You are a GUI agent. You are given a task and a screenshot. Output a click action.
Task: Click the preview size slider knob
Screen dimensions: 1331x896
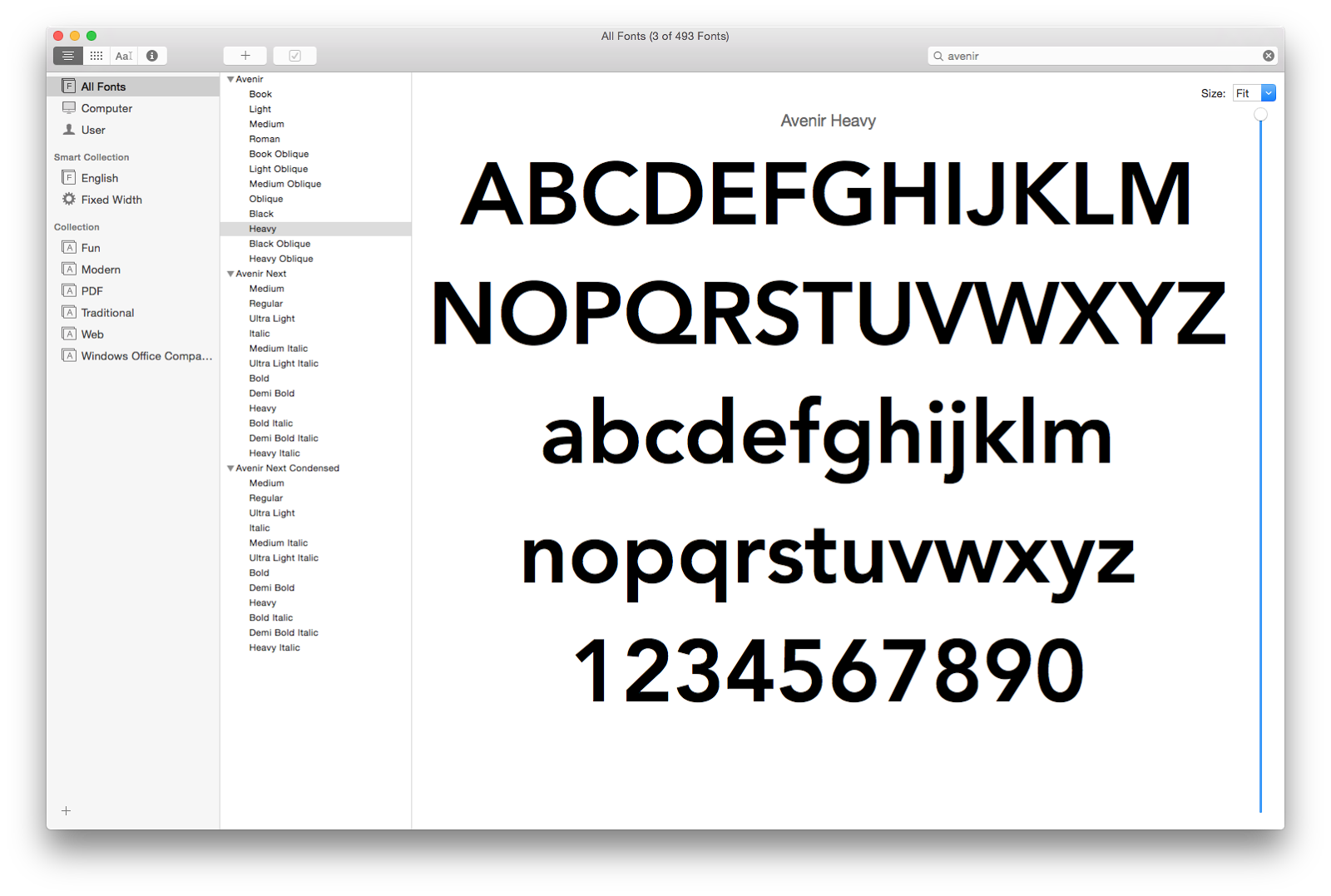[x=1261, y=115]
